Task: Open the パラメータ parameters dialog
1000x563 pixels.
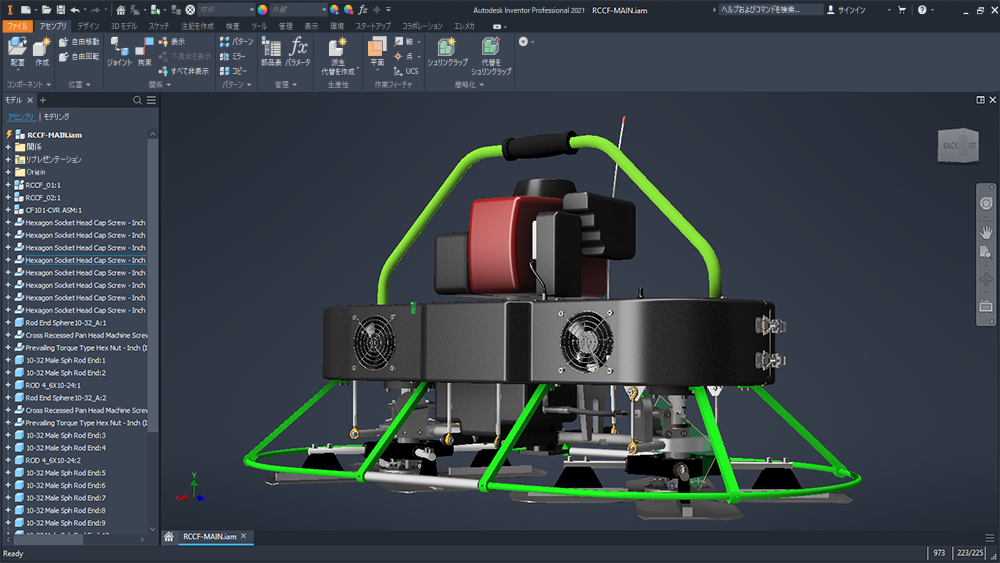Action: (x=298, y=51)
